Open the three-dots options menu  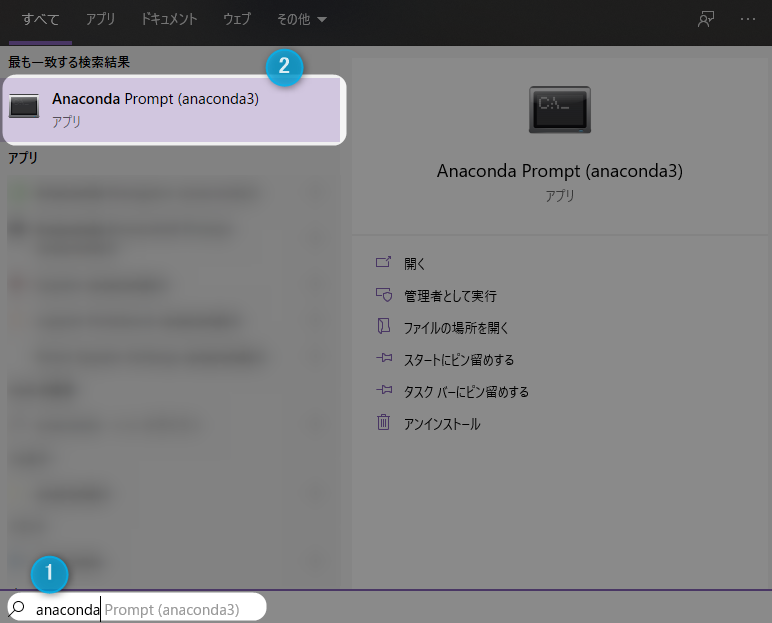pos(747,19)
